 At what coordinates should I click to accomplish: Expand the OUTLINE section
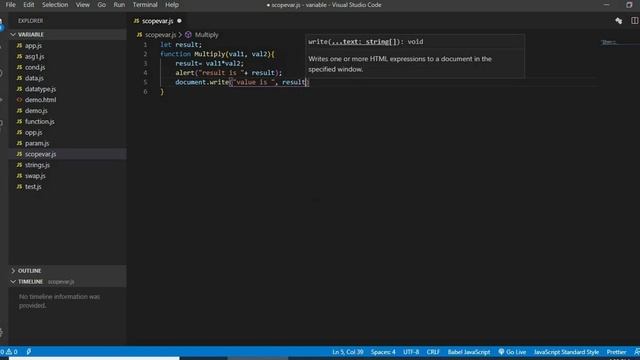pos(67,271)
